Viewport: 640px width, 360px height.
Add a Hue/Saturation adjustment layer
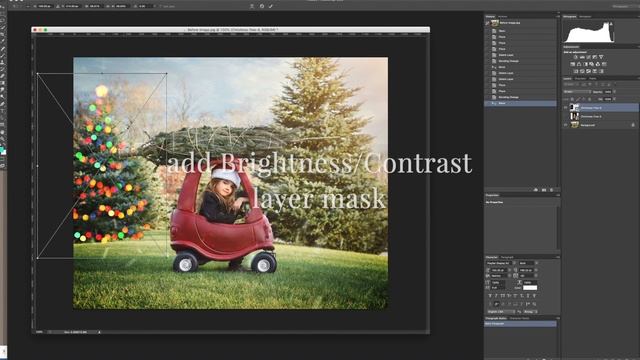[573, 64]
